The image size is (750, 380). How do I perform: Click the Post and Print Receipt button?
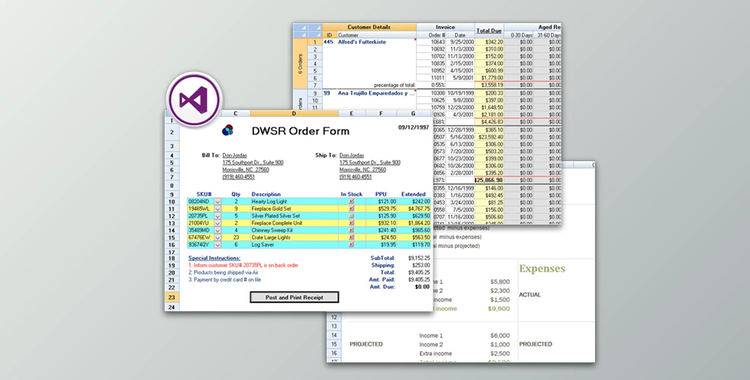(294, 297)
